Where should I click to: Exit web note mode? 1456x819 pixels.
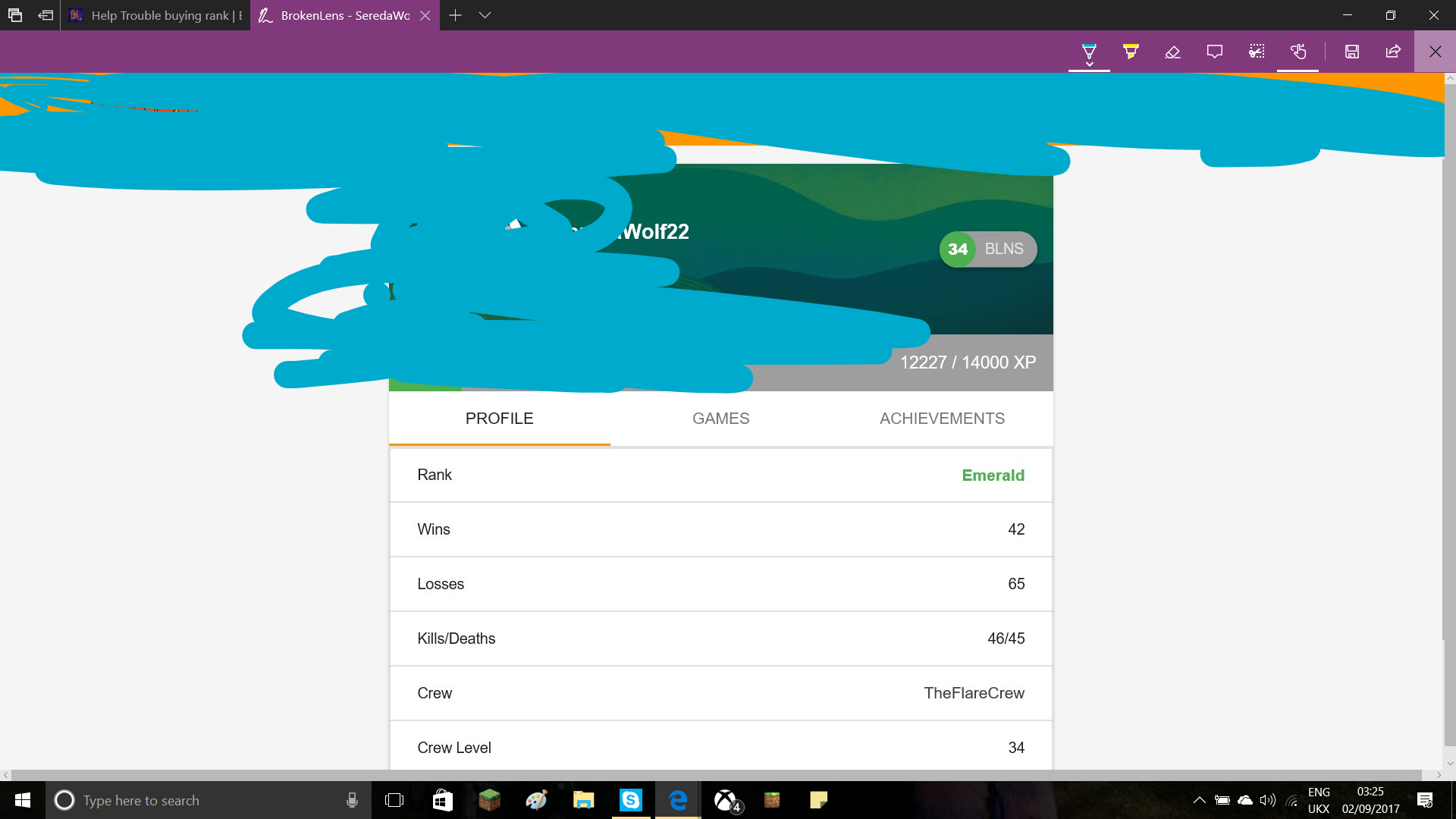tap(1435, 52)
